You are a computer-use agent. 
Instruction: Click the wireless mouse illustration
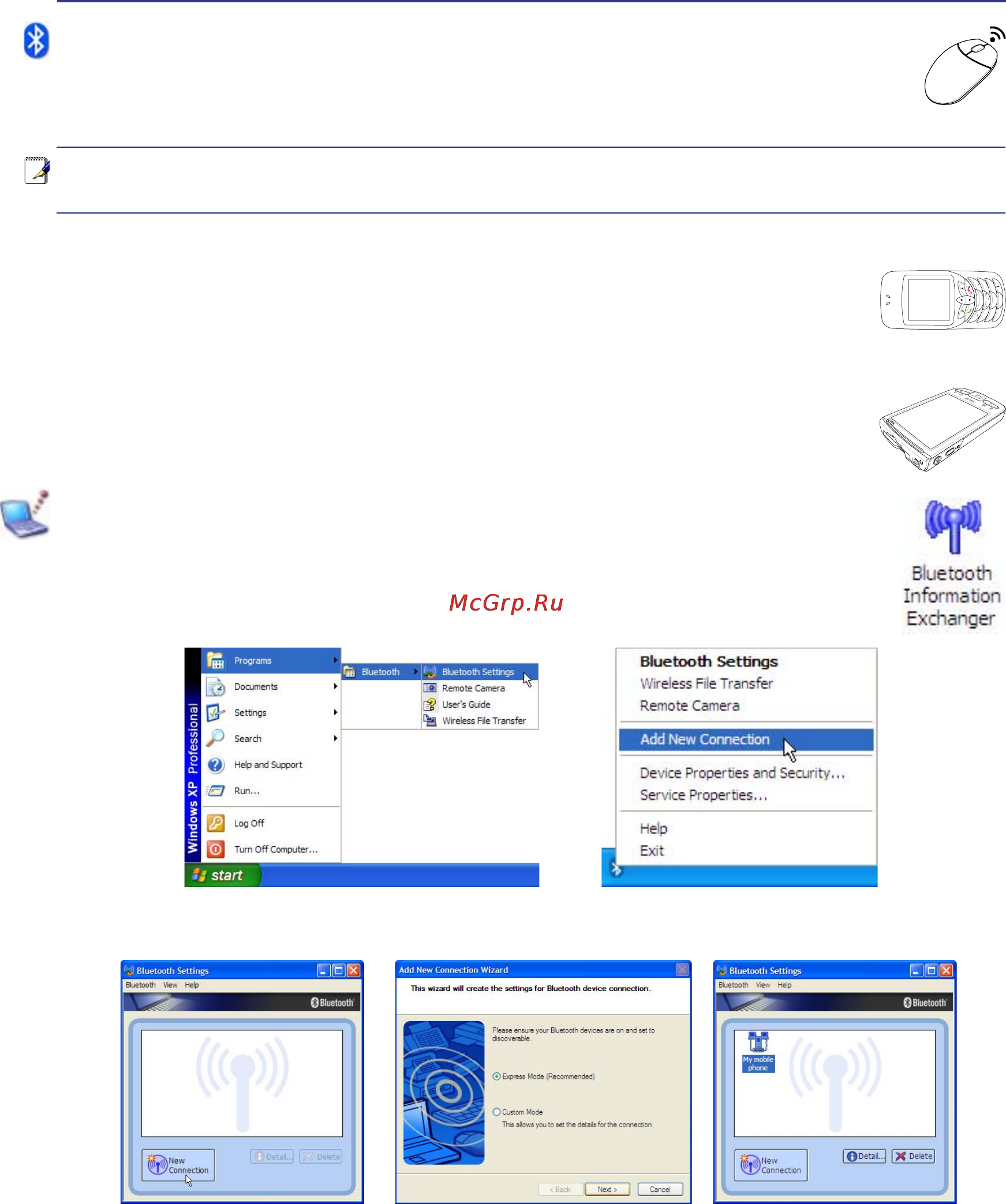tap(964, 66)
